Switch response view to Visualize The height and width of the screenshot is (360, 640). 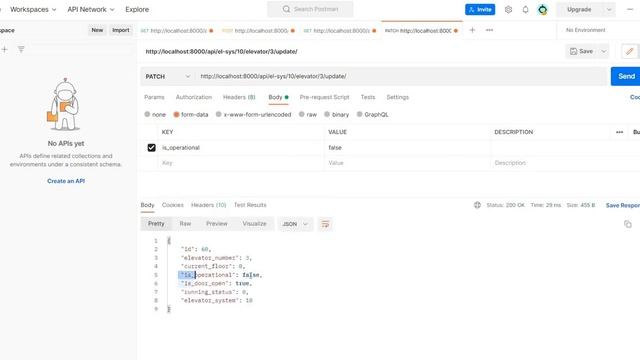click(254, 224)
